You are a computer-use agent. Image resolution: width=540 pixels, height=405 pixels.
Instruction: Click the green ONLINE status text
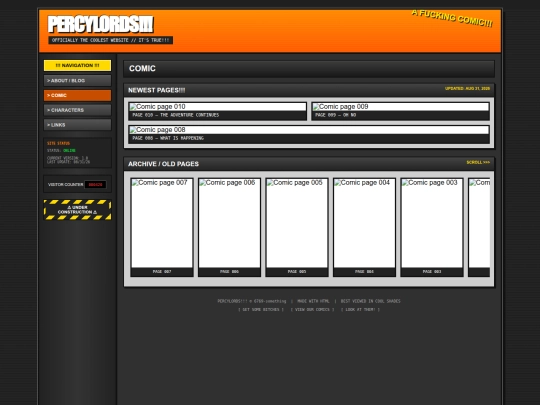69,150
